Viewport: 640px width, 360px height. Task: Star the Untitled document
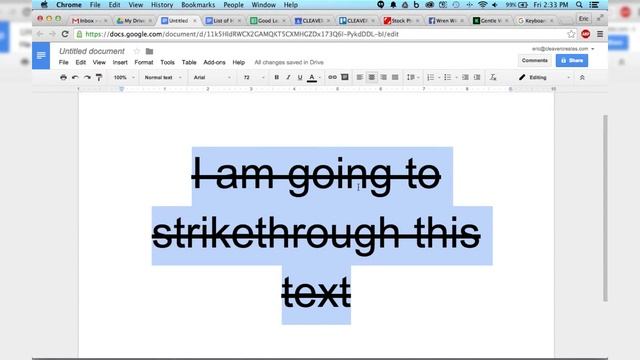[x=137, y=51]
